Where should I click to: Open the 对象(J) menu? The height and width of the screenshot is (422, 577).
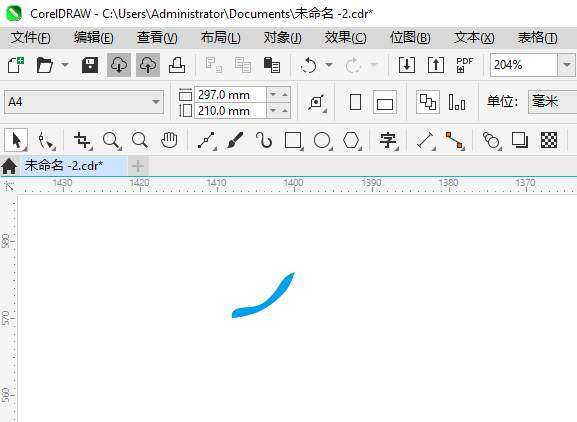coord(283,38)
